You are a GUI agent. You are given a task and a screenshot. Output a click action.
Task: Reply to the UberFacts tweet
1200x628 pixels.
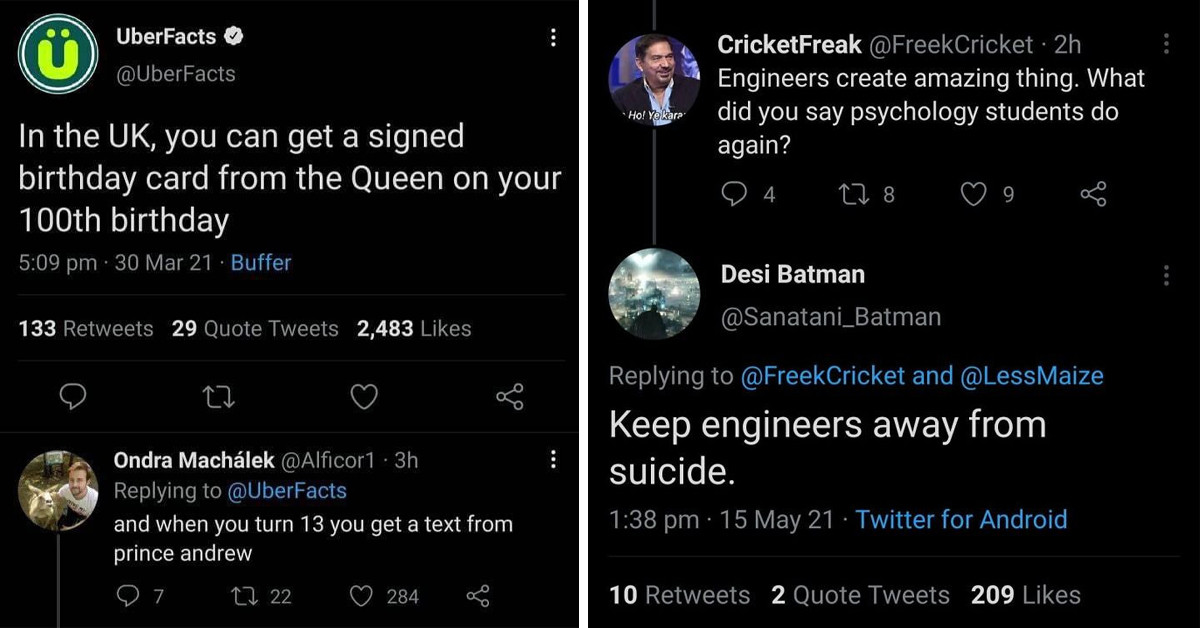point(72,397)
